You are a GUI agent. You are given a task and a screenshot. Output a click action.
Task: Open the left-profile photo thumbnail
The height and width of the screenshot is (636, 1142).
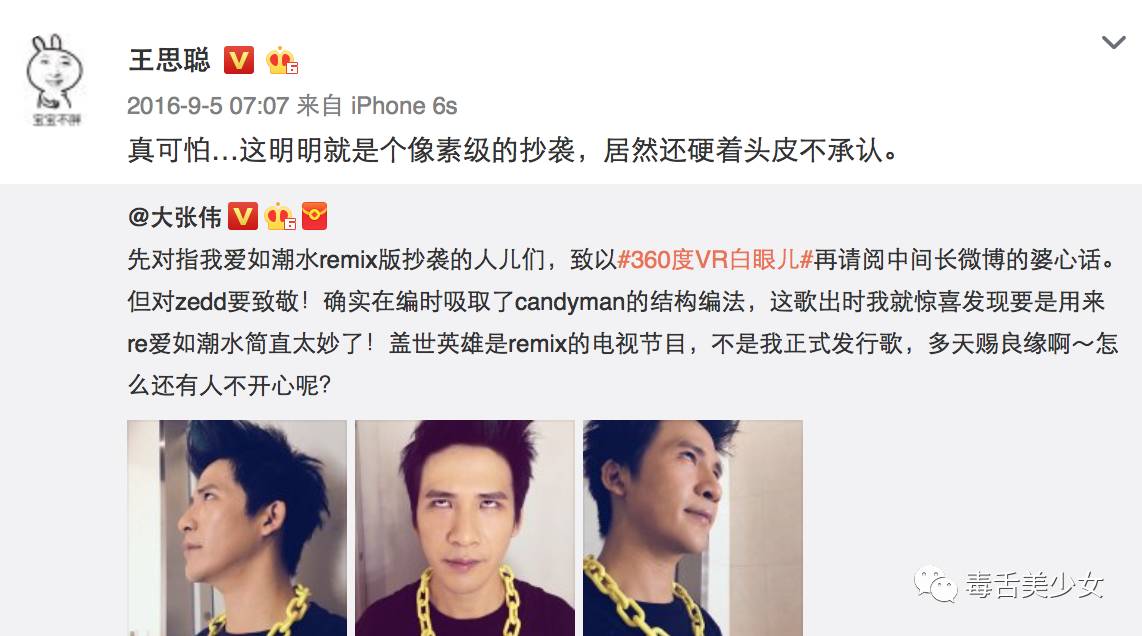tap(237, 527)
